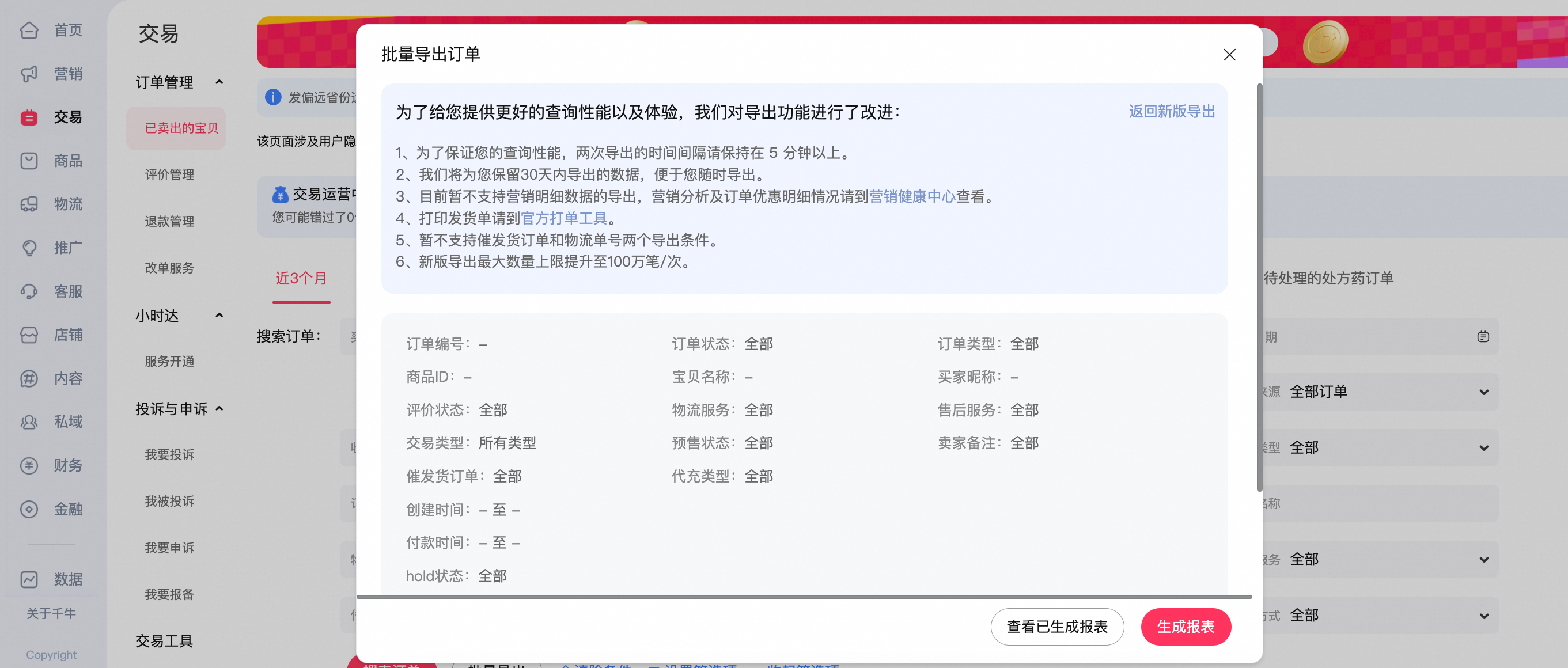Open the 金融 circle icon
Image resolution: width=1568 pixels, height=668 pixels.
[29, 509]
